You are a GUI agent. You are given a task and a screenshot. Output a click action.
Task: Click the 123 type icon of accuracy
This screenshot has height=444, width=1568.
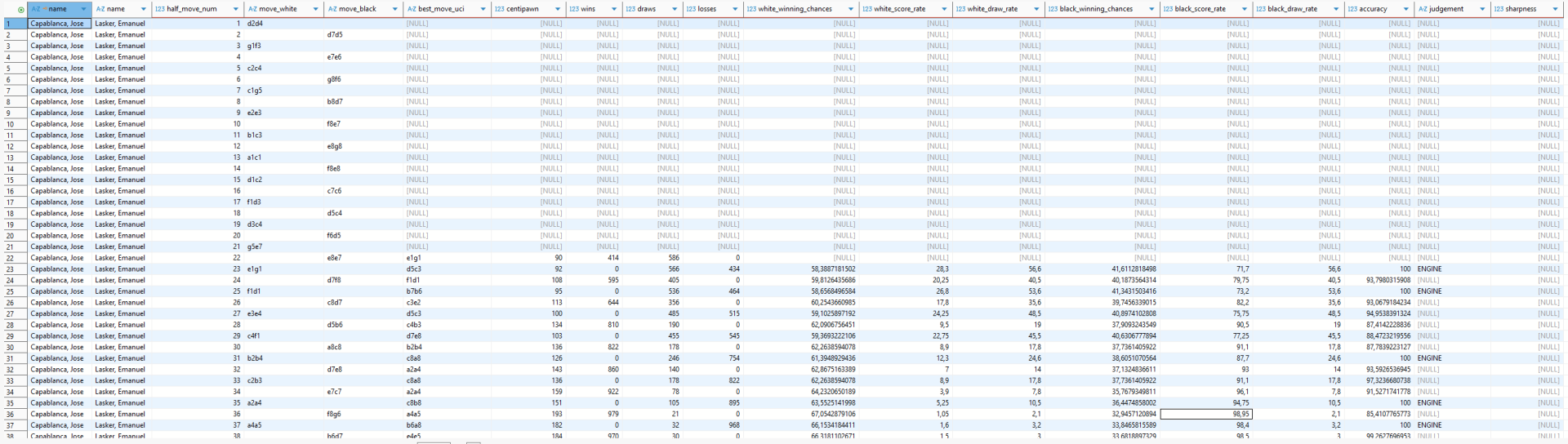coord(1352,9)
